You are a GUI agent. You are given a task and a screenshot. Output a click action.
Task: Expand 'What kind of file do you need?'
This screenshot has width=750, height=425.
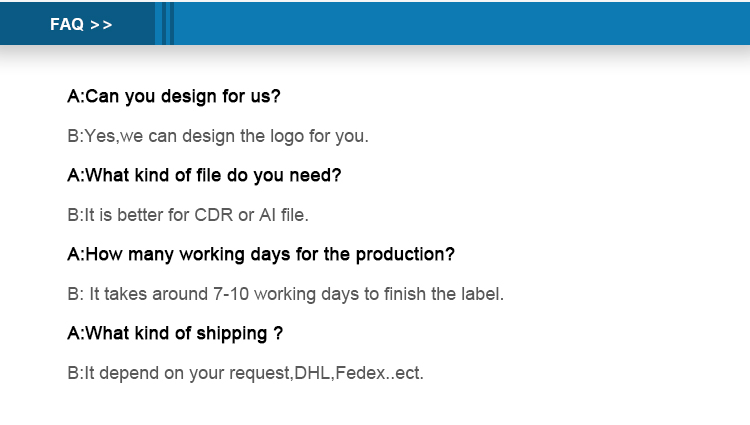pyautogui.click(x=204, y=175)
